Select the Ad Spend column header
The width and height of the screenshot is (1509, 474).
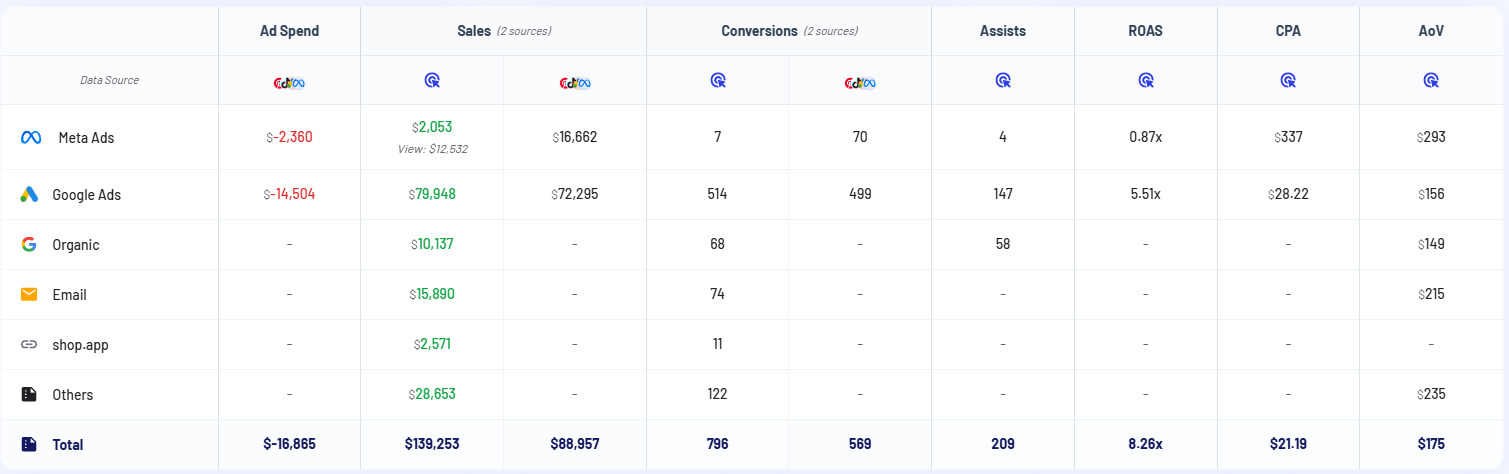coord(289,31)
